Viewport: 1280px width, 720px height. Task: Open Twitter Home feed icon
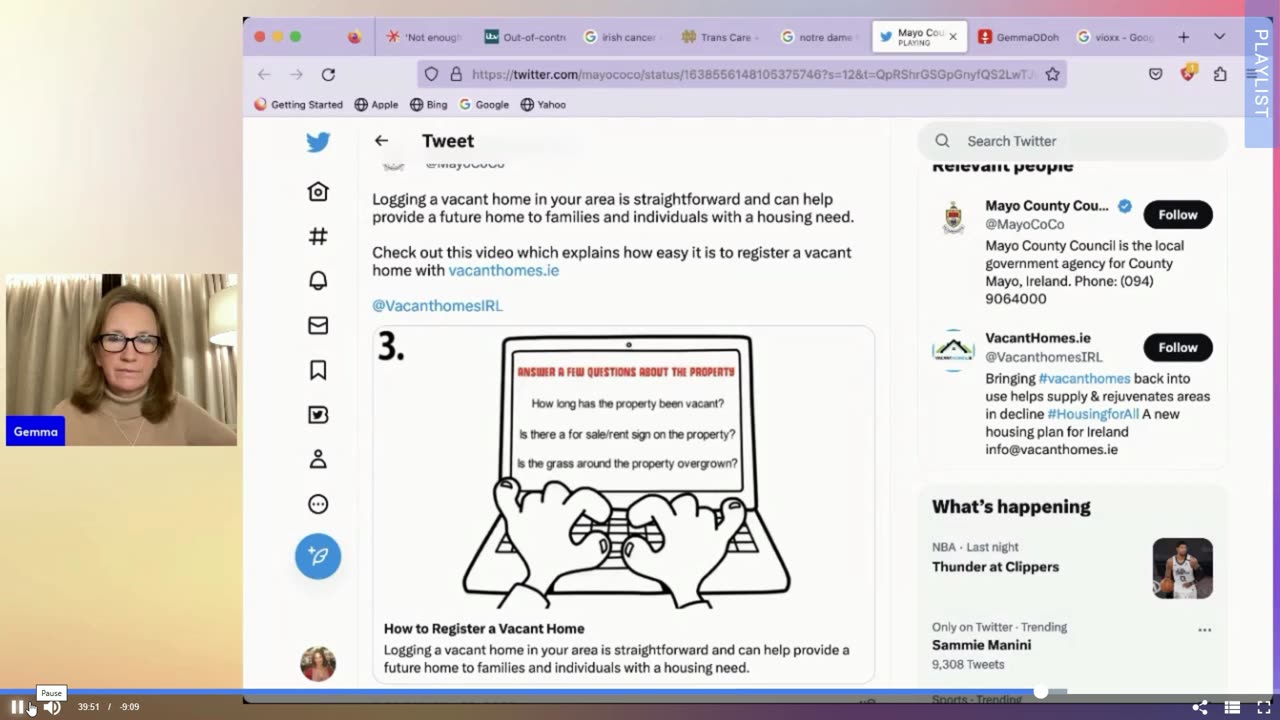(318, 191)
